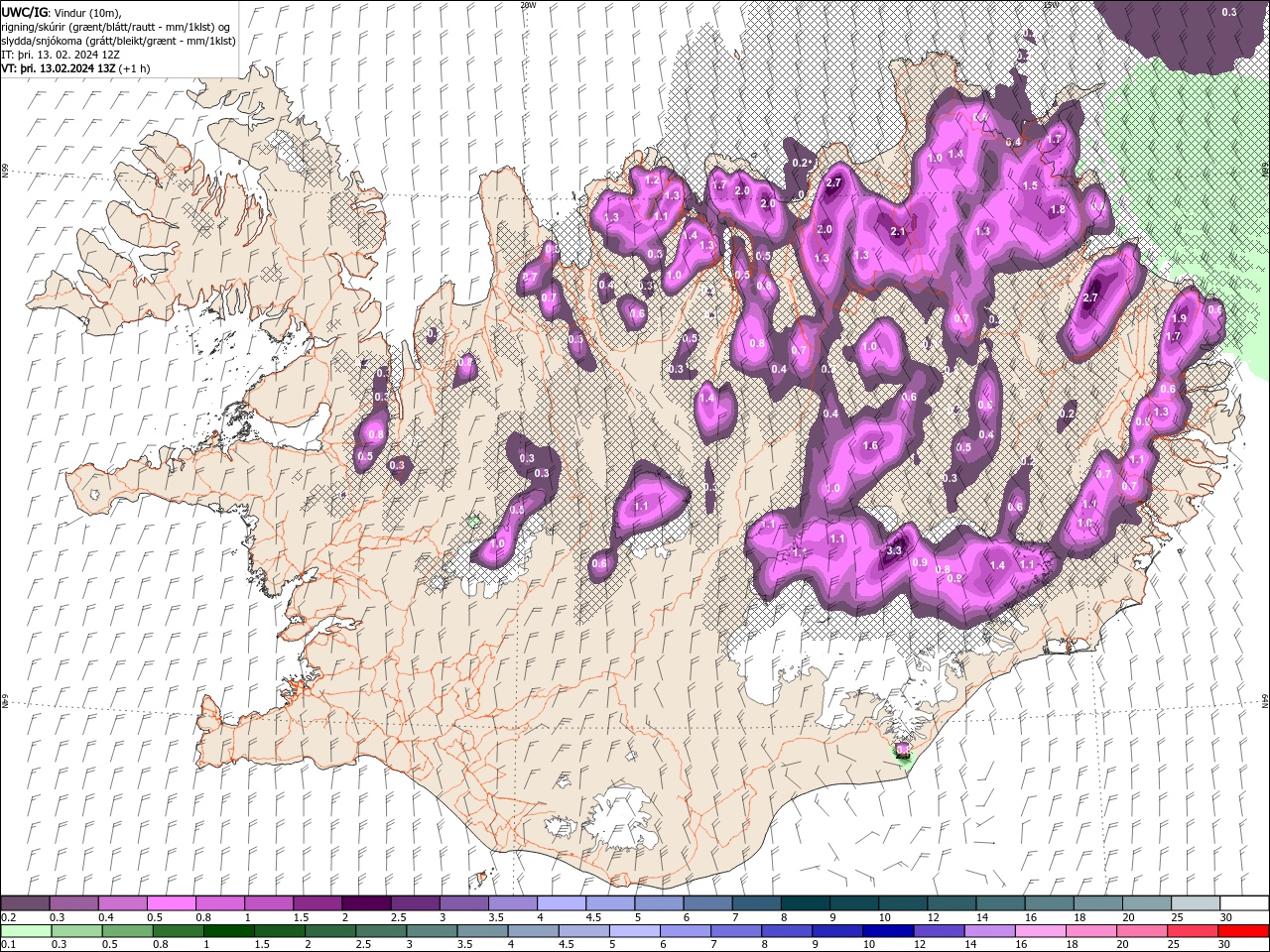Pick the dark plum swatch at upper legend 0.2

point(25,903)
